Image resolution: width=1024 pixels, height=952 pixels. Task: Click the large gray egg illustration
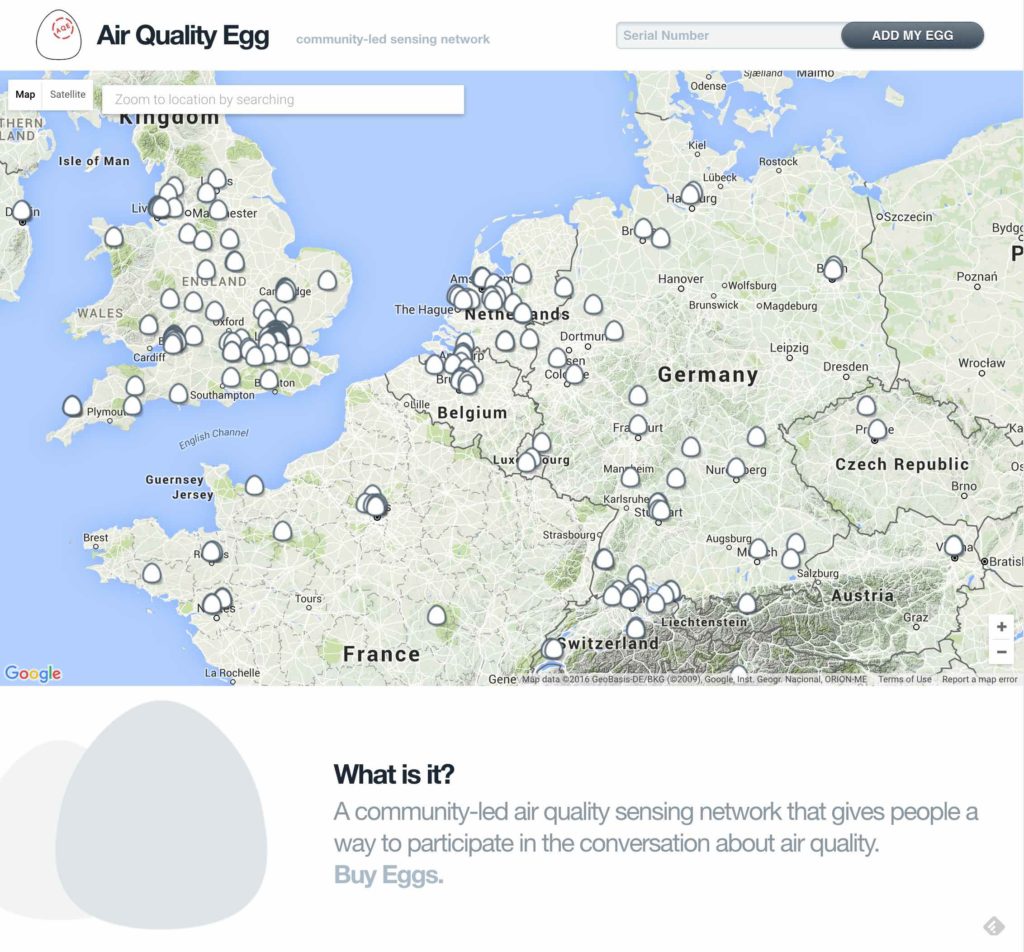(x=161, y=814)
